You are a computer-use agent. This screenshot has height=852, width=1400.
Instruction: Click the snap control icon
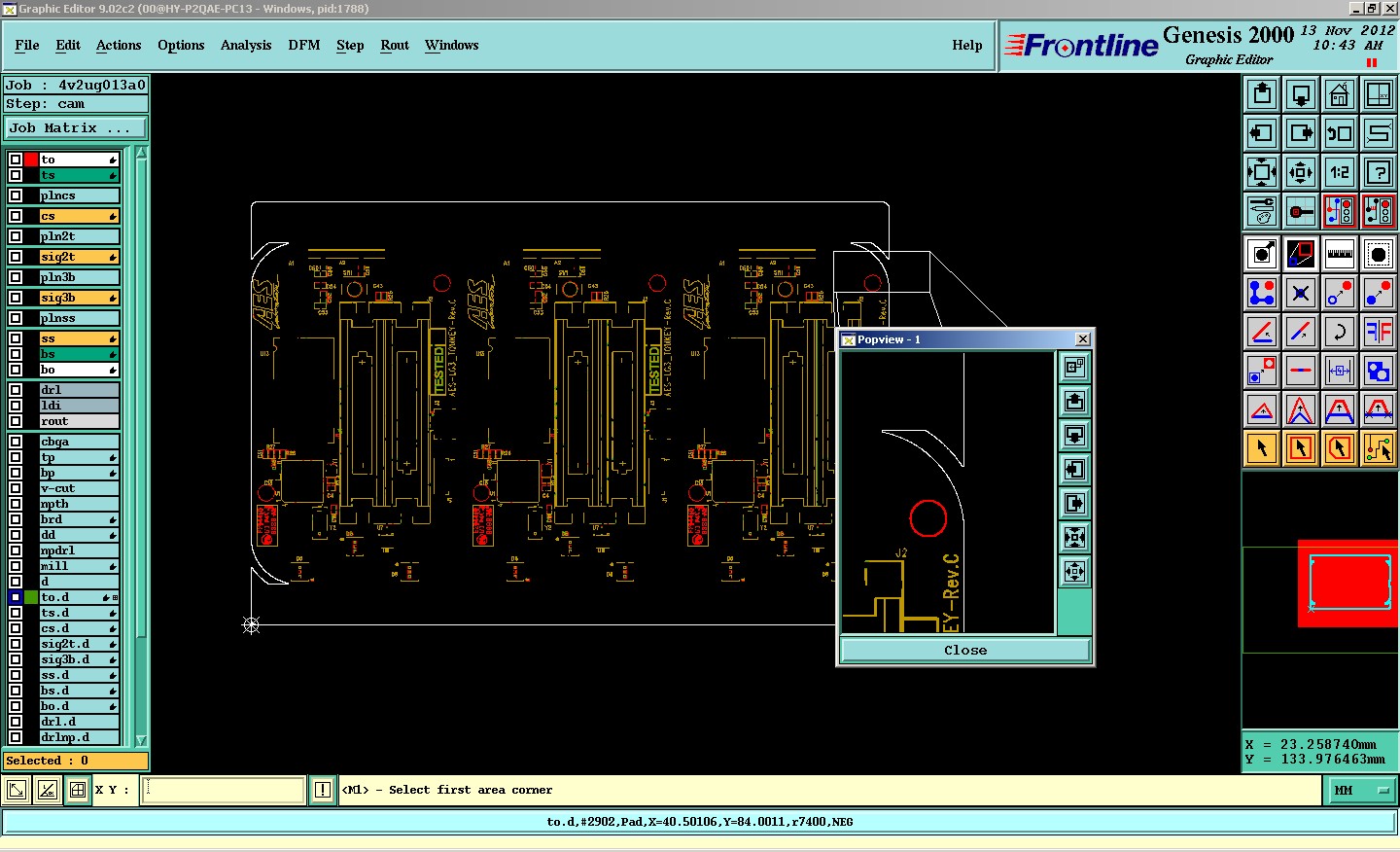(x=1301, y=211)
